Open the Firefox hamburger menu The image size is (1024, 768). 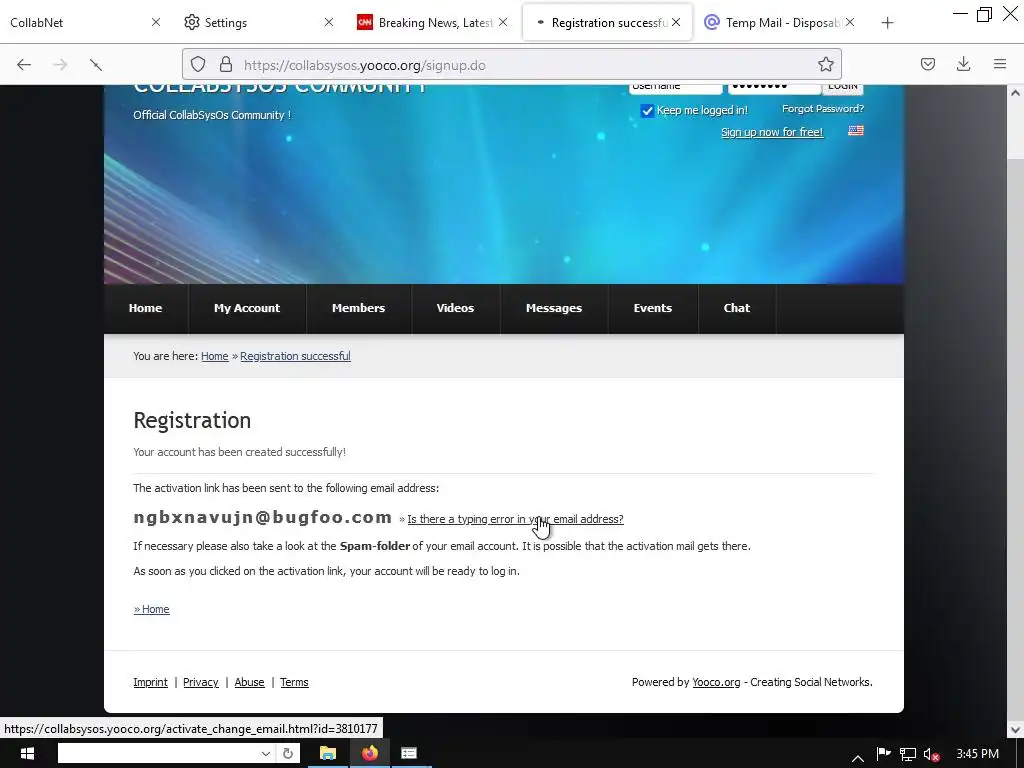click(1000, 64)
